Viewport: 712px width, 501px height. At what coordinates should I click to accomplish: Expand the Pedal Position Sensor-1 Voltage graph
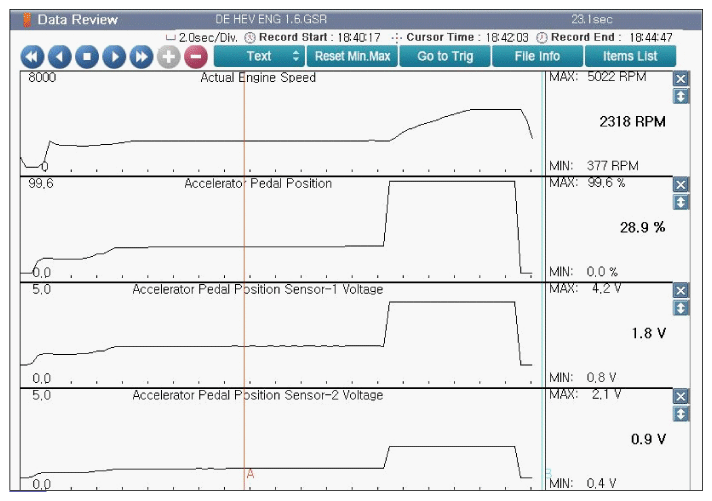point(681,307)
